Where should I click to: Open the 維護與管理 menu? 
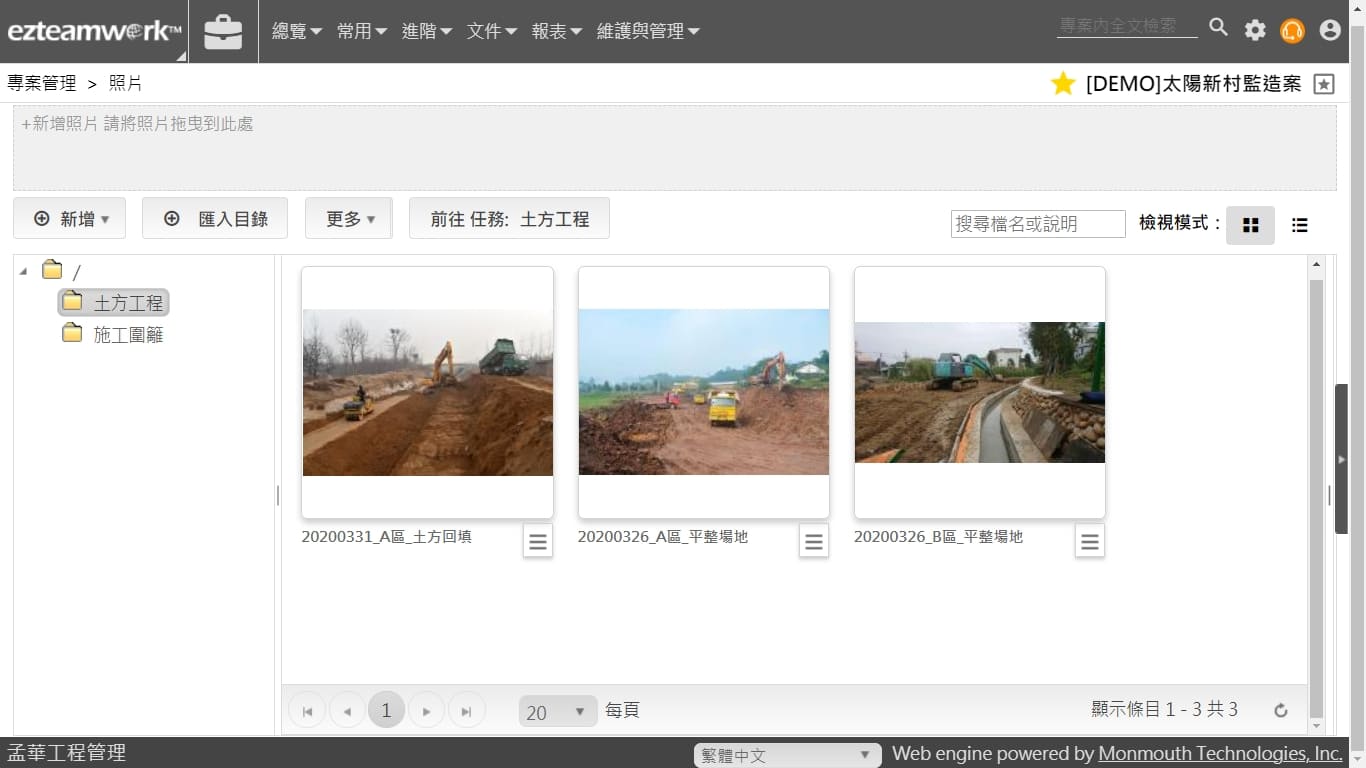tap(647, 31)
